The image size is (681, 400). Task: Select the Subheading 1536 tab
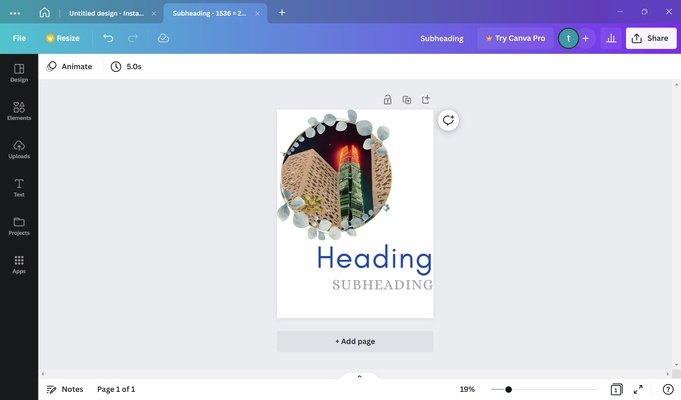209,13
